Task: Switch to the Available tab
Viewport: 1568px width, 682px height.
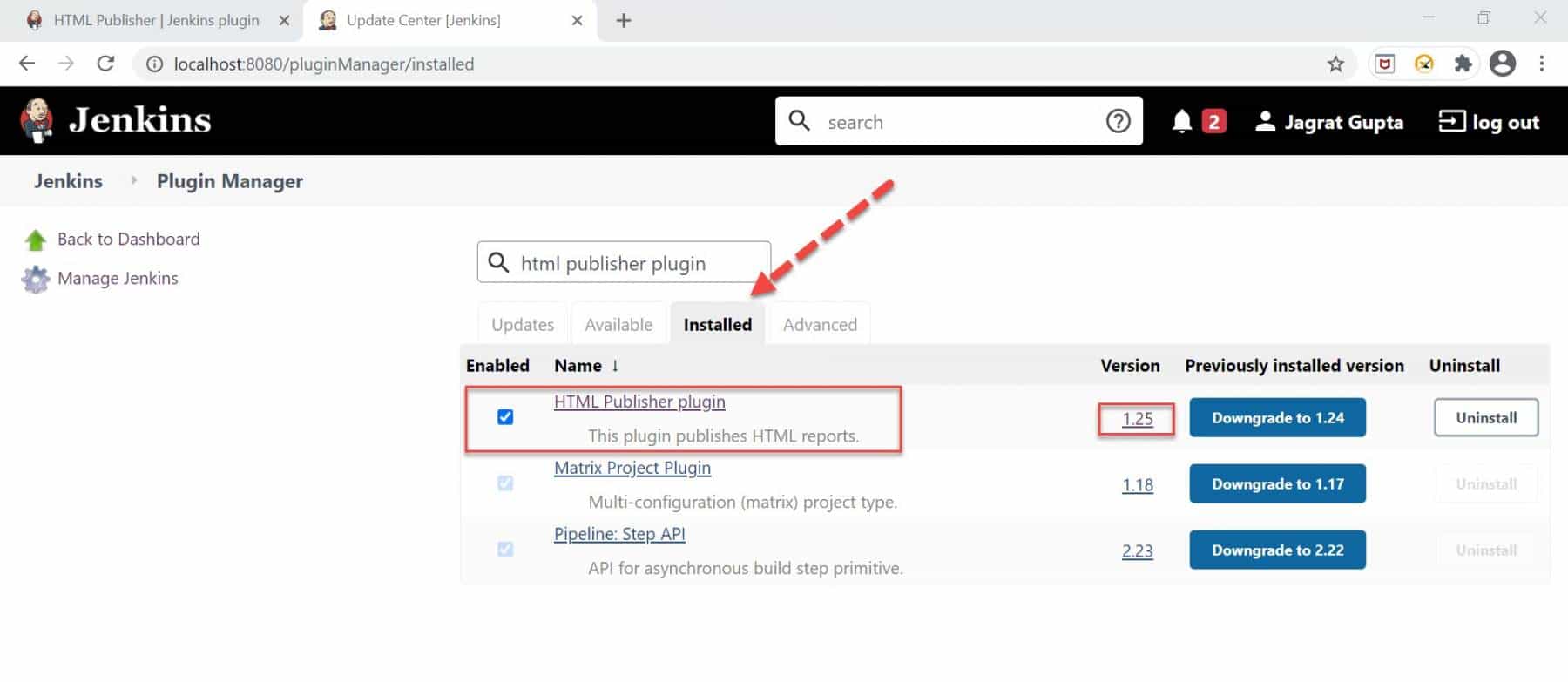Action: pyautogui.click(x=618, y=324)
